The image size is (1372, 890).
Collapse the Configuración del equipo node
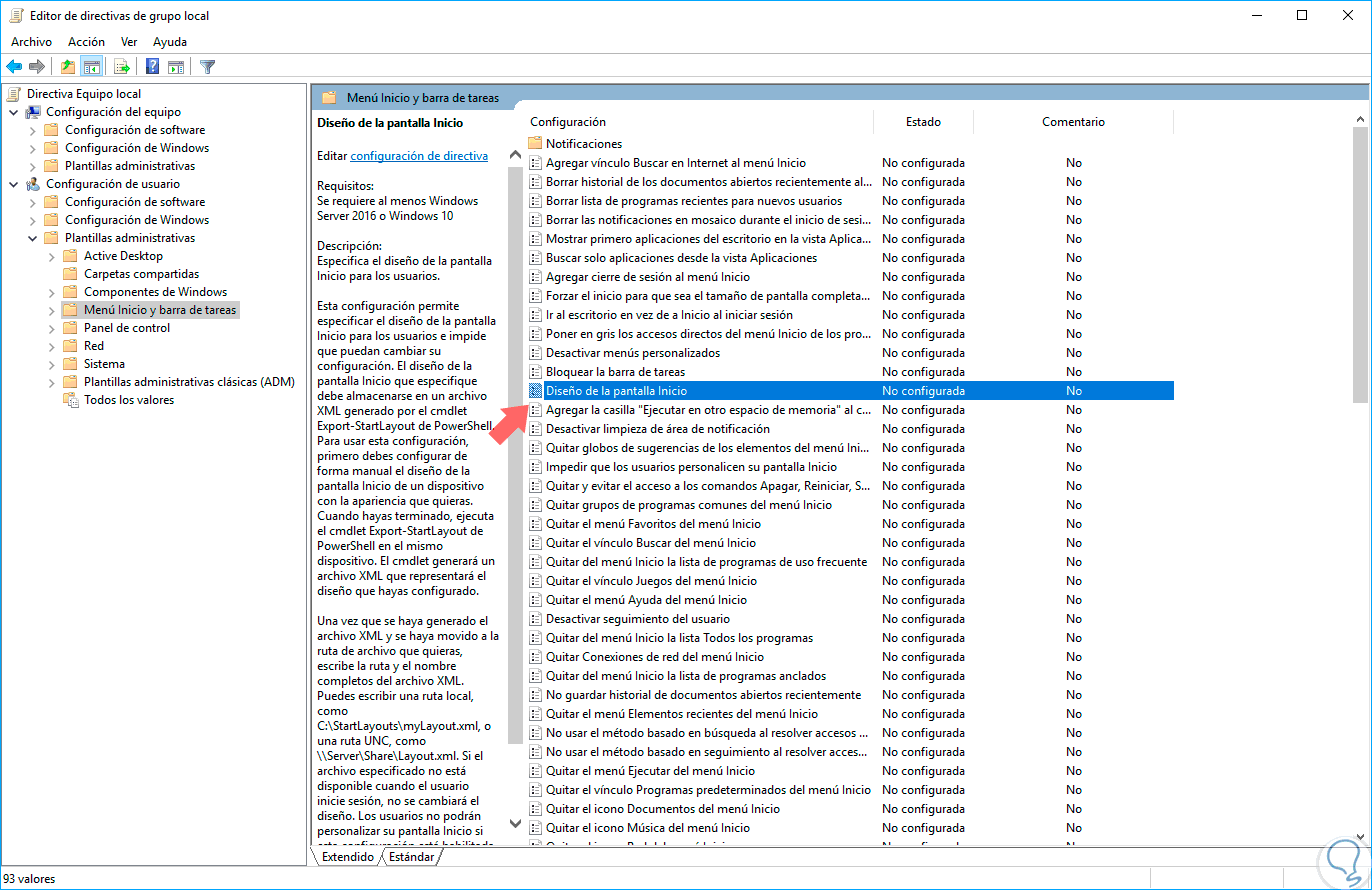tap(14, 112)
